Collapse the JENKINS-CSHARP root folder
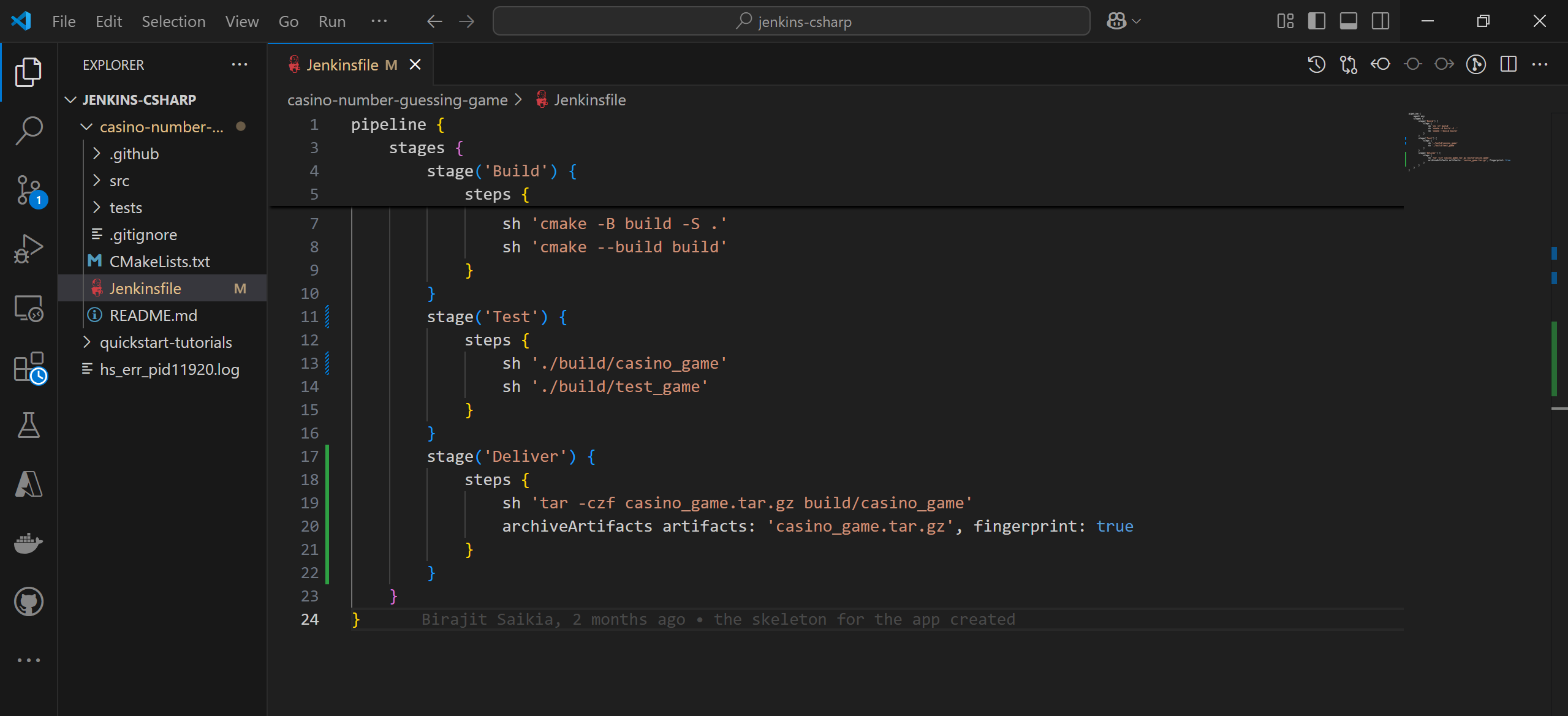The height and width of the screenshot is (716, 1568). pos(71,99)
